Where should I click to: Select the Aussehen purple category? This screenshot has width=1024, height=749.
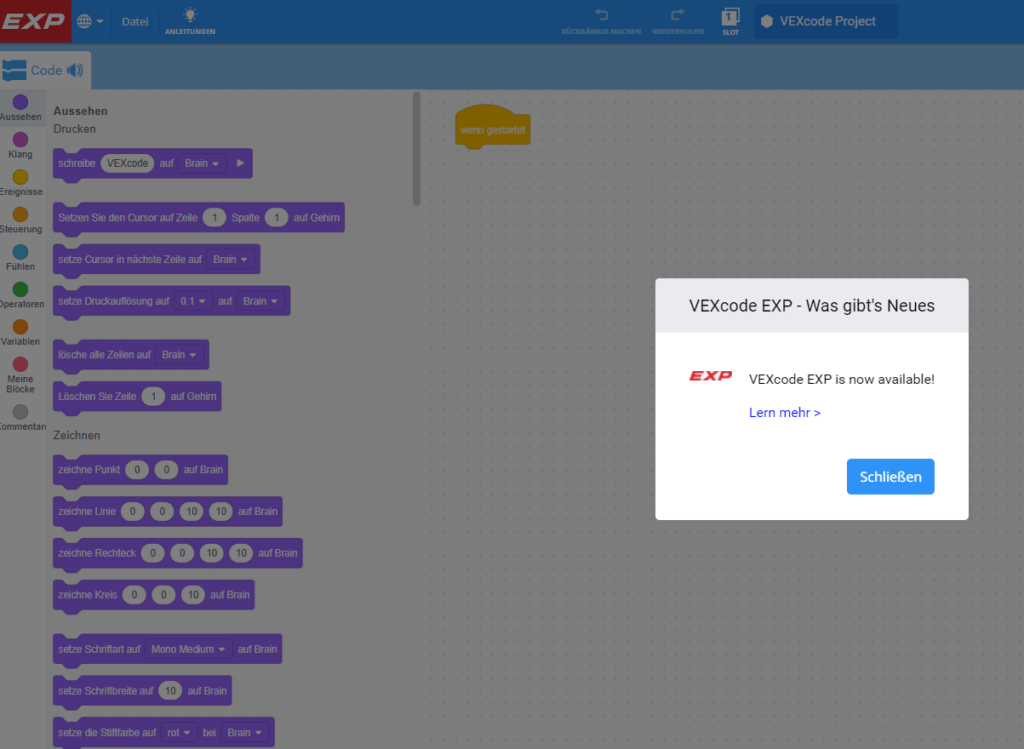pyautogui.click(x=20, y=108)
